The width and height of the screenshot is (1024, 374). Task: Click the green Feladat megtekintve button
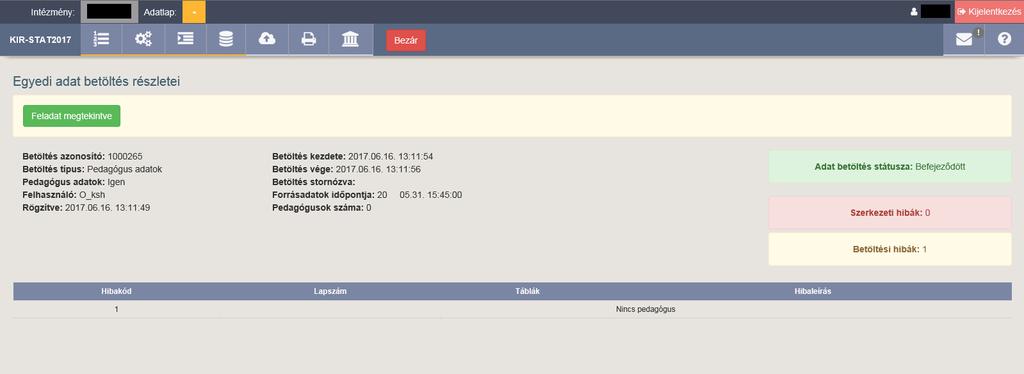tap(72, 116)
